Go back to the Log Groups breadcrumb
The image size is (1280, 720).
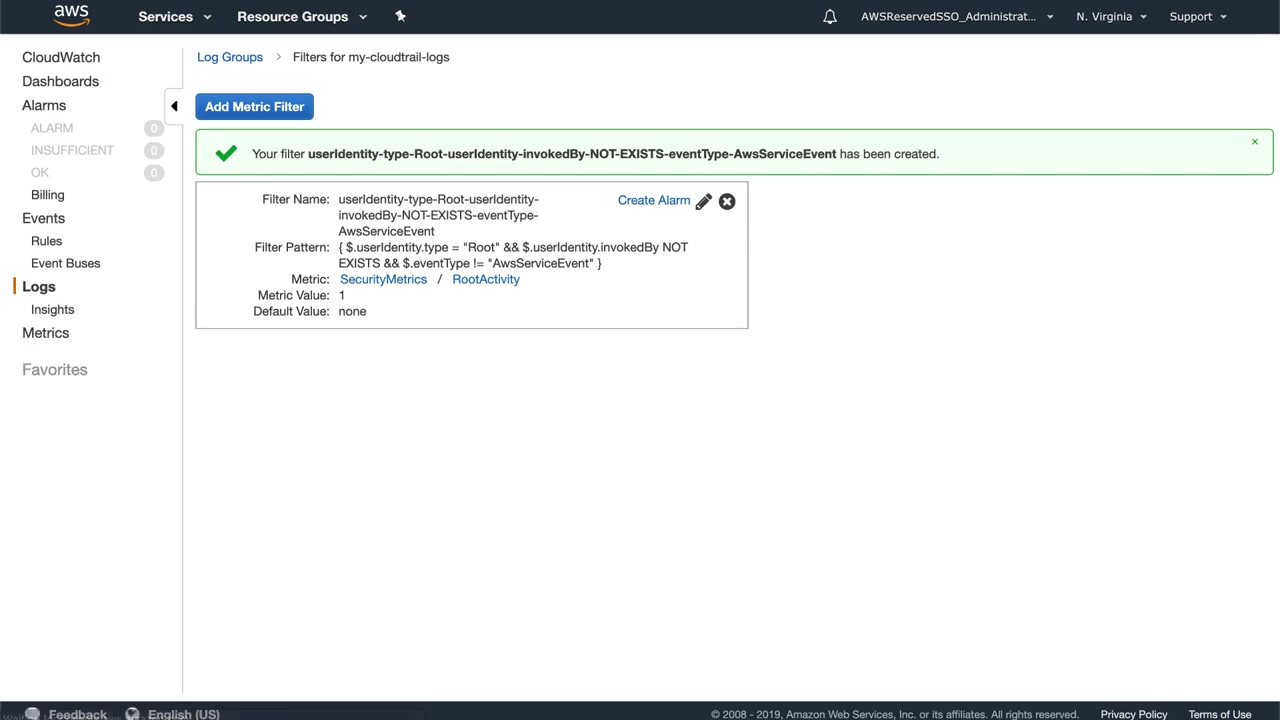(x=230, y=57)
